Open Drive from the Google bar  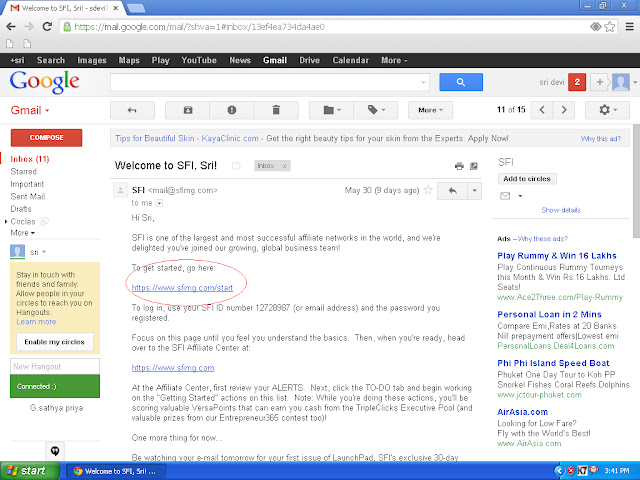(309, 60)
